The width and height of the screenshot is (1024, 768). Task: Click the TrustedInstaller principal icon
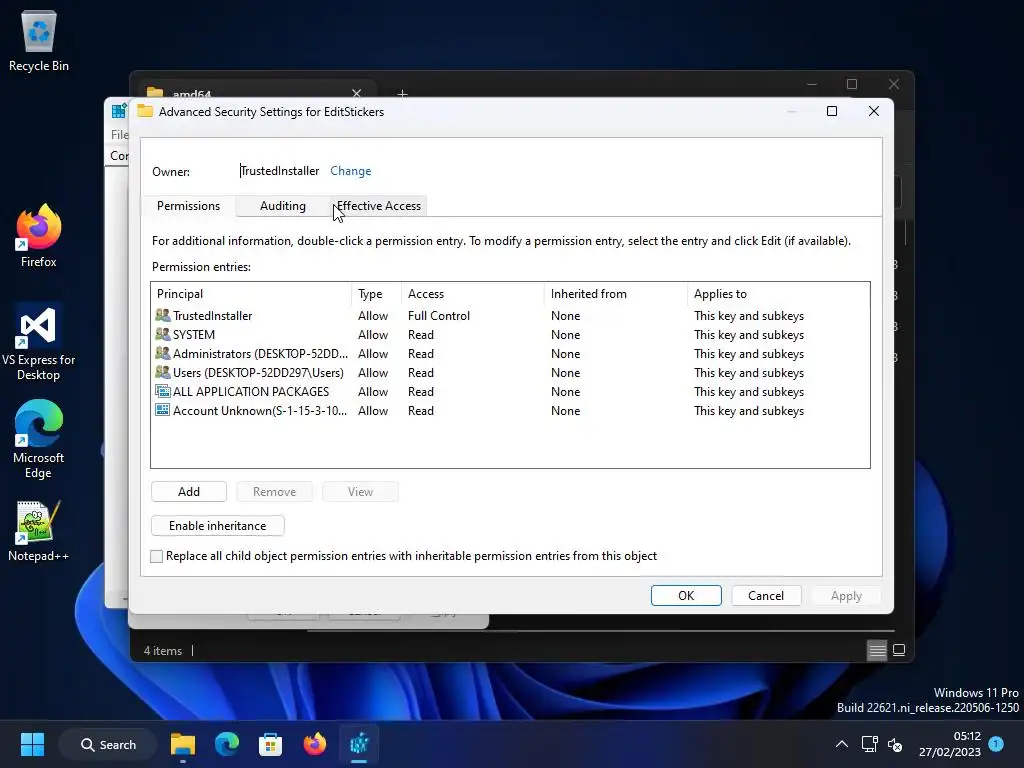(x=163, y=315)
